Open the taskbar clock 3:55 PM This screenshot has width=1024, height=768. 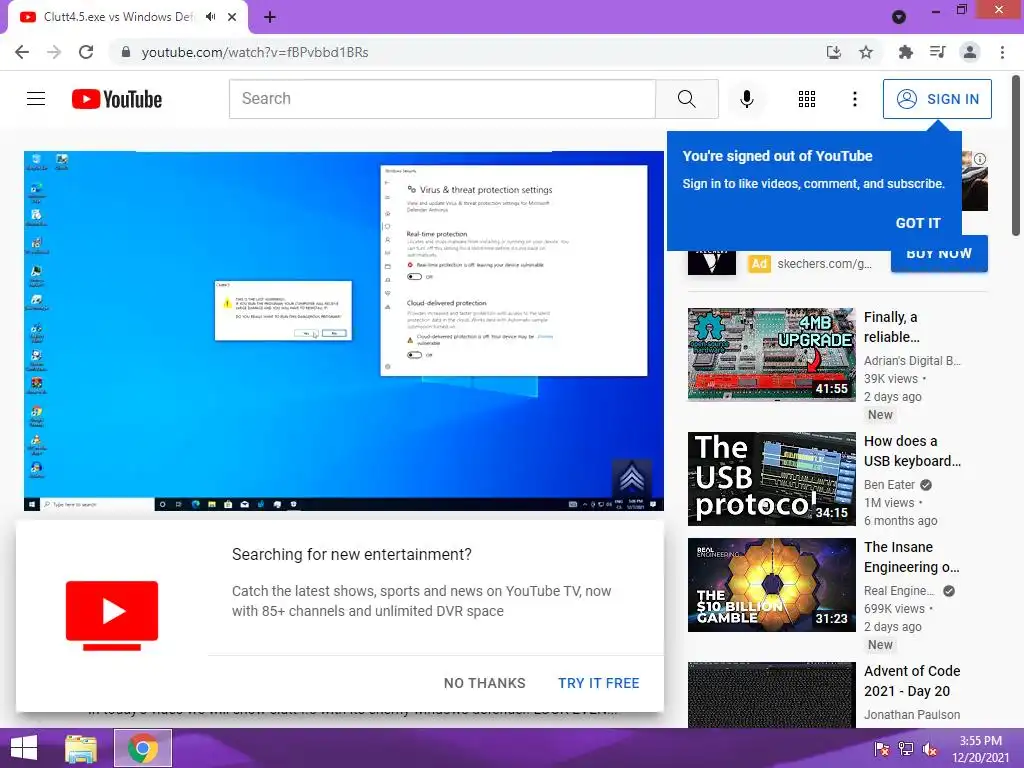[x=980, y=749]
